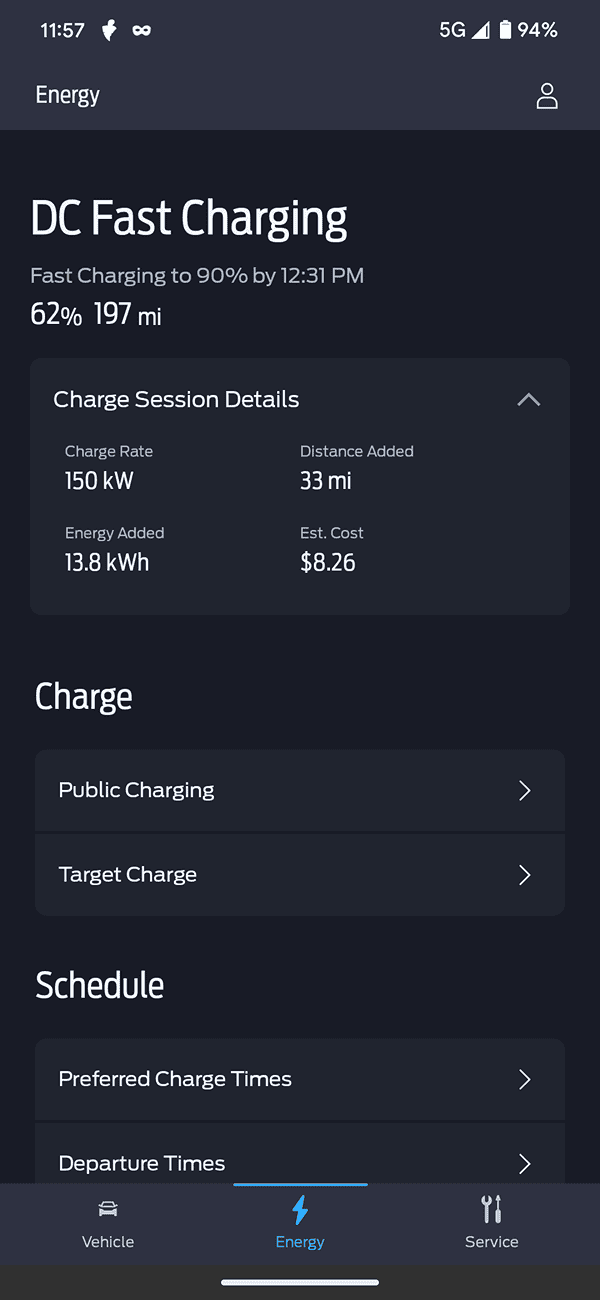Image resolution: width=600 pixels, height=1300 pixels.
Task: Tap the 5G signal strength icon
Action: (x=481, y=30)
